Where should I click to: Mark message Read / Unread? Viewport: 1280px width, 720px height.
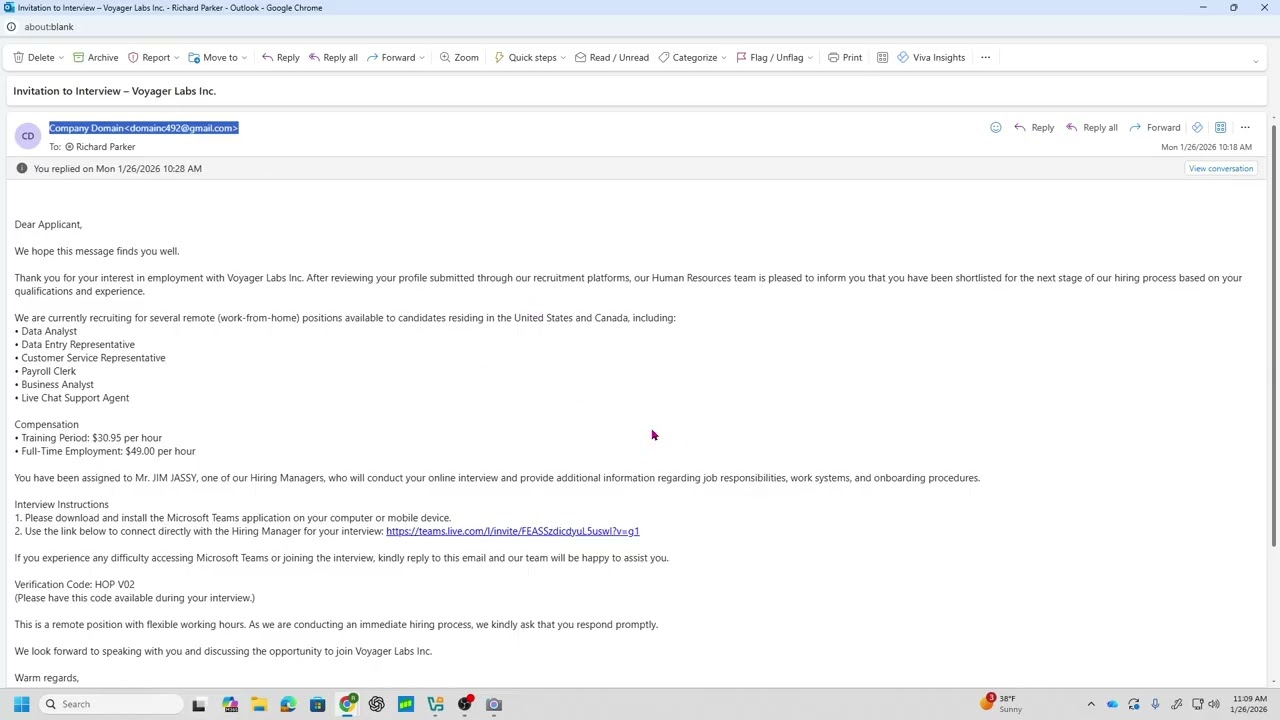coord(612,57)
